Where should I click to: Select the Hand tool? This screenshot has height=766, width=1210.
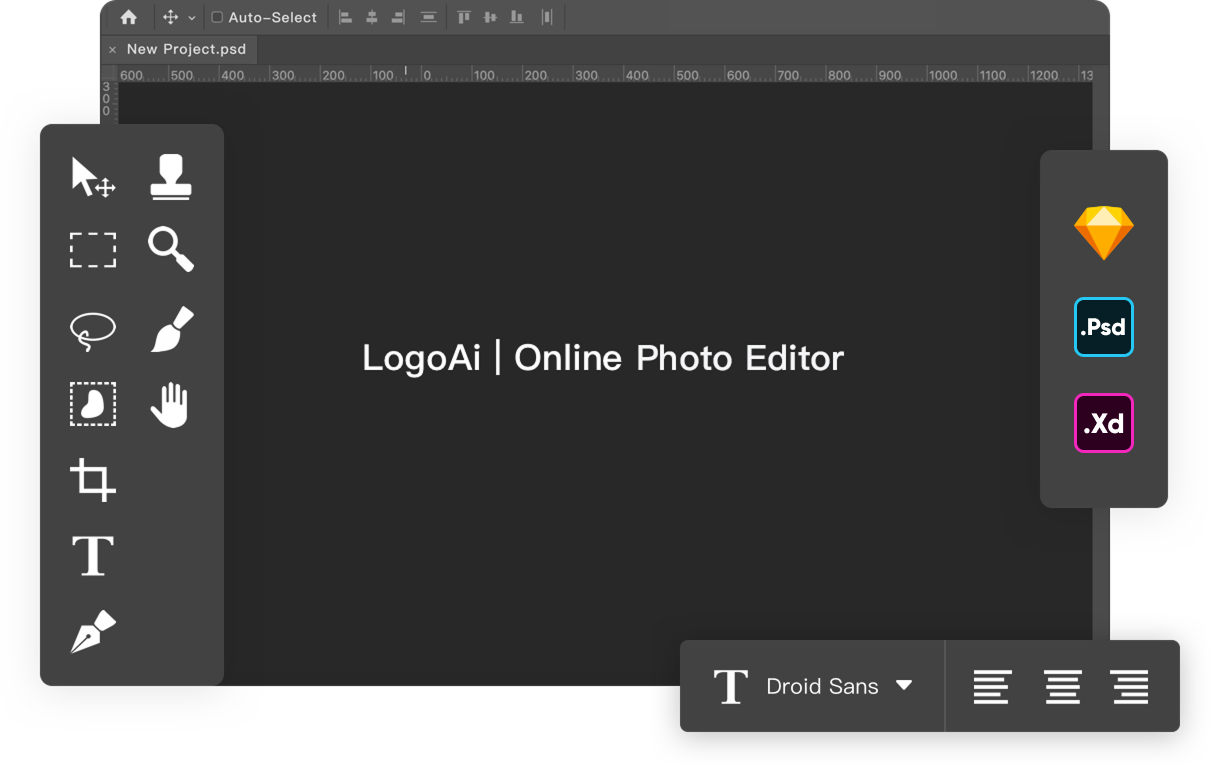point(170,404)
